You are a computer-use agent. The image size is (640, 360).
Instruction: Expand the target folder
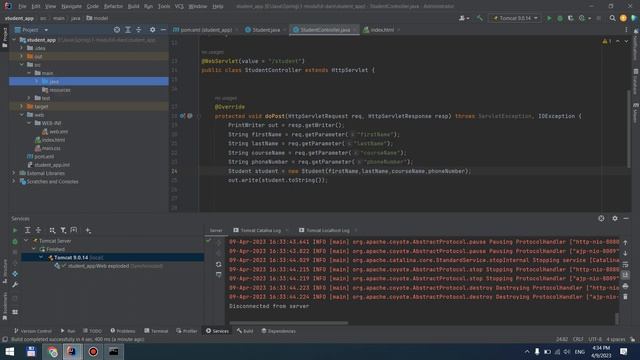22,107
